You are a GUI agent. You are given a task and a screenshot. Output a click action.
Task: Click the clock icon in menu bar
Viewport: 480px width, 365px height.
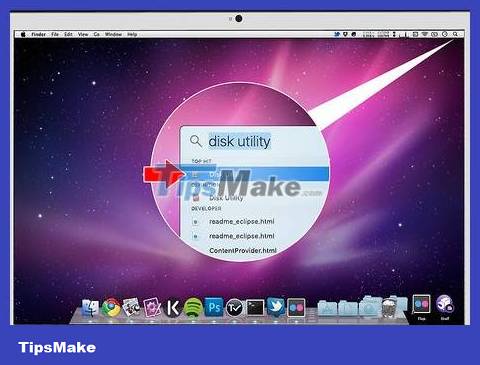pyautogui.click(x=445, y=34)
